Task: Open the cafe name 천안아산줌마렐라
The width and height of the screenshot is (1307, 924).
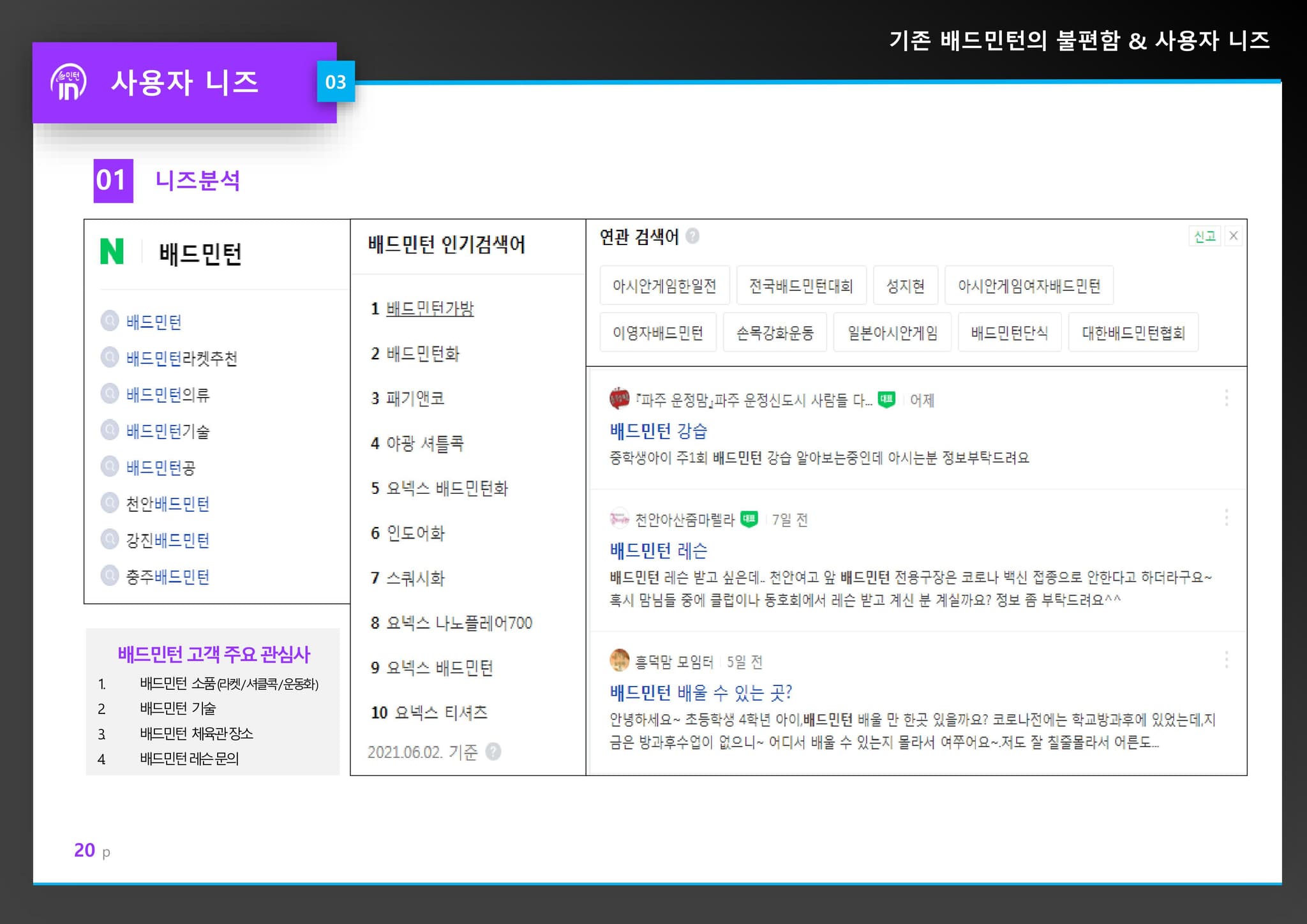Action: pos(685,519)
